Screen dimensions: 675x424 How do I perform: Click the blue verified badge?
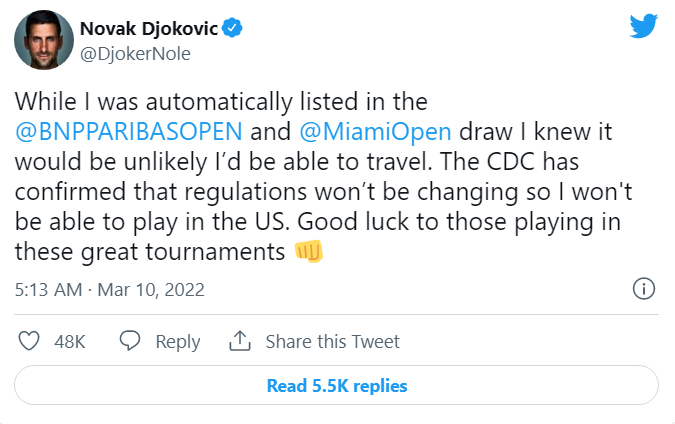tap(232, 28)
